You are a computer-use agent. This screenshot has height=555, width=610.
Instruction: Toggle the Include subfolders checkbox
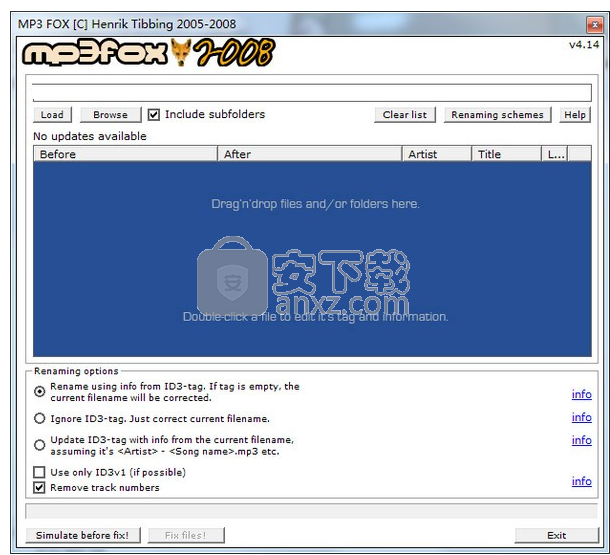coord(154,115)
